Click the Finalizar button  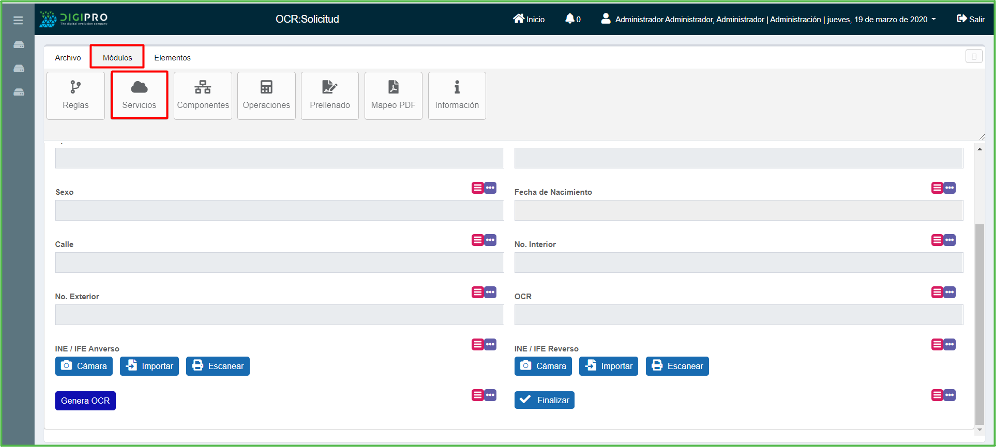[545, 400]
